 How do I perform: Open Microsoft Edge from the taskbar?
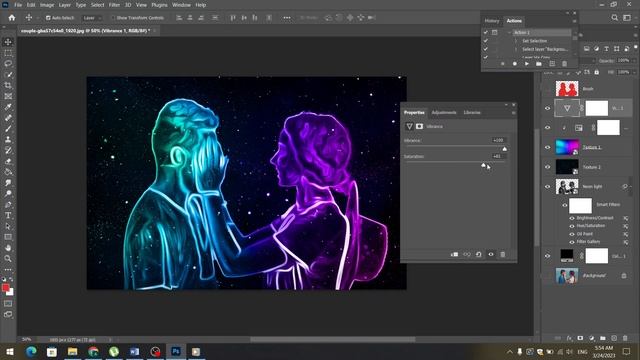click(x=31, y=351)
